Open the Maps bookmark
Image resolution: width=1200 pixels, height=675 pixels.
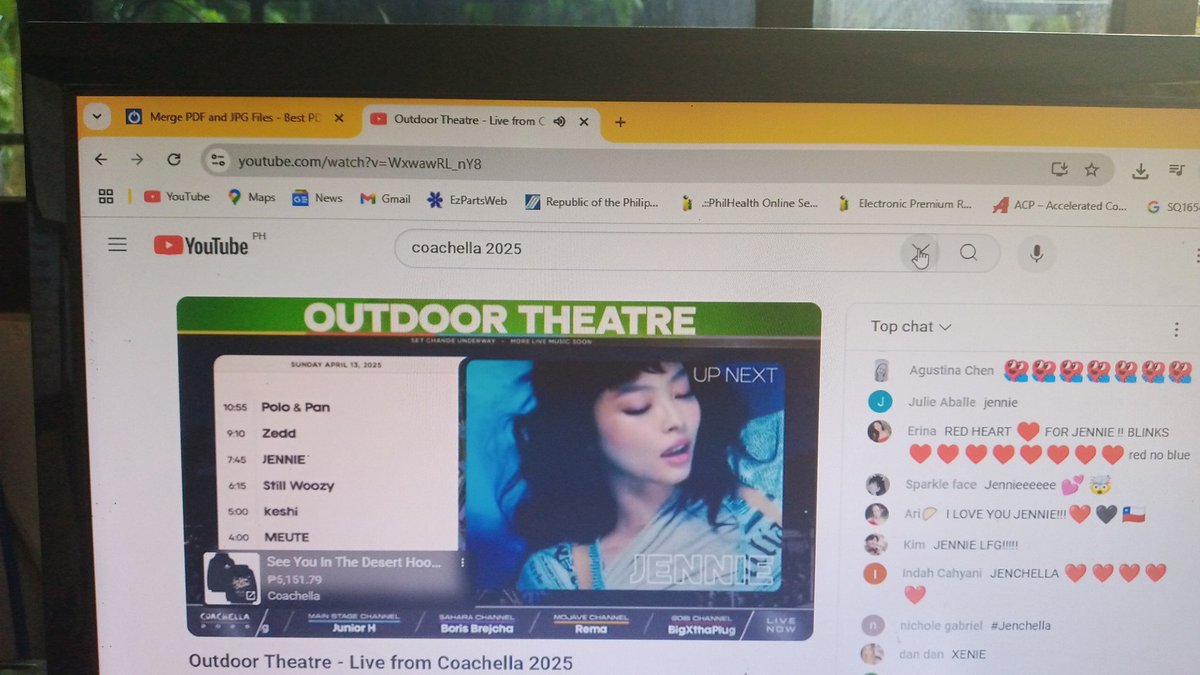click(x=252, y=197)
